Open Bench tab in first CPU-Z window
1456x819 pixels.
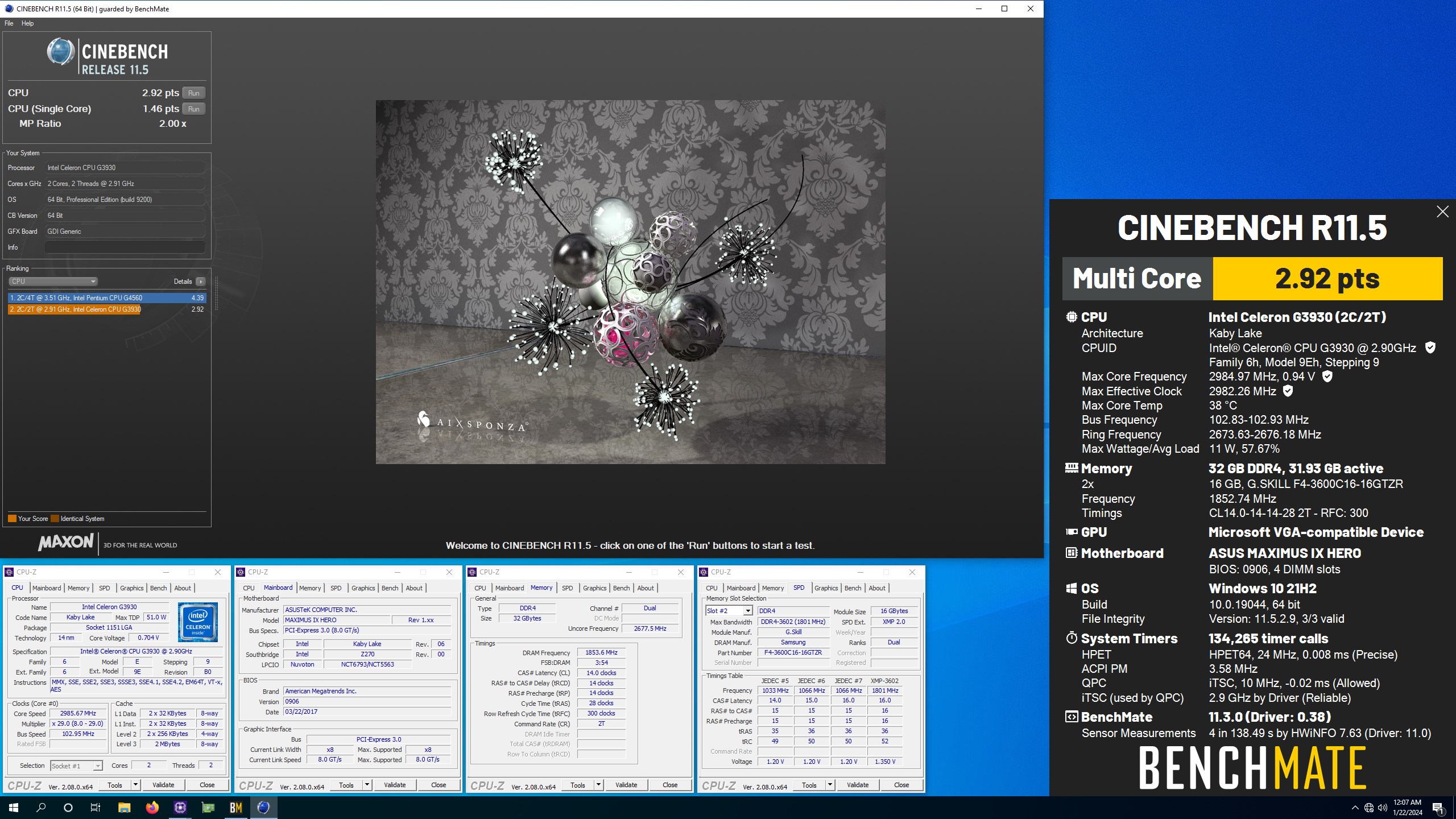coord(159,588)
